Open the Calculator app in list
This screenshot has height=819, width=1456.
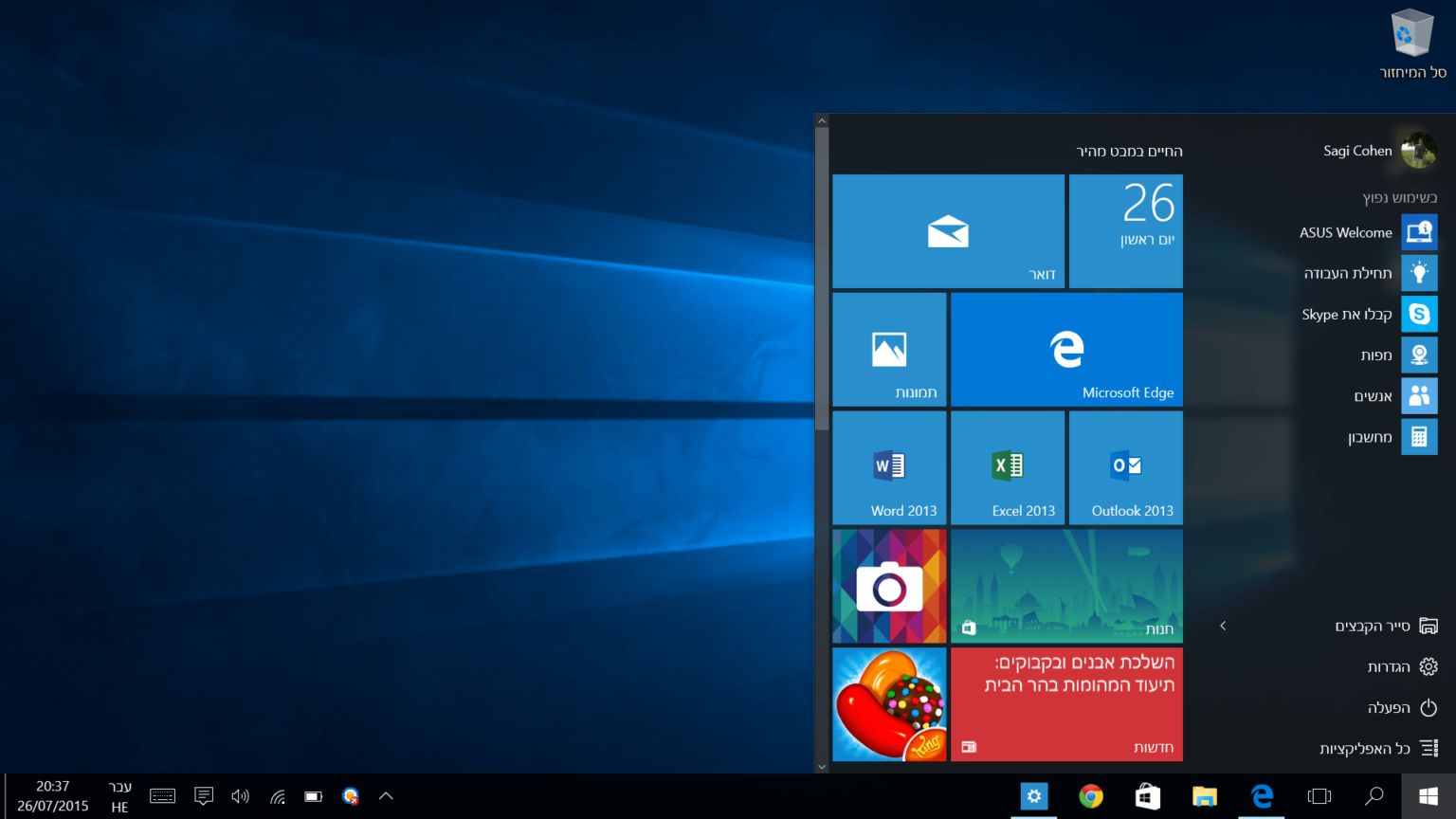tap(1391, 437)
